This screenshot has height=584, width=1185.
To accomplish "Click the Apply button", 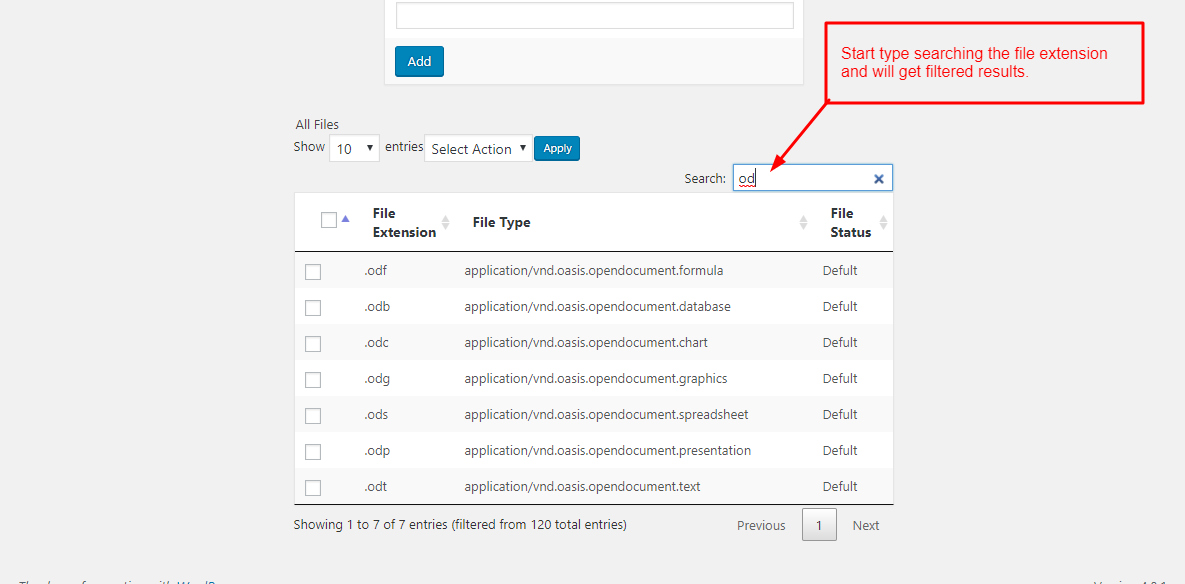I will (x=557, y=148).
